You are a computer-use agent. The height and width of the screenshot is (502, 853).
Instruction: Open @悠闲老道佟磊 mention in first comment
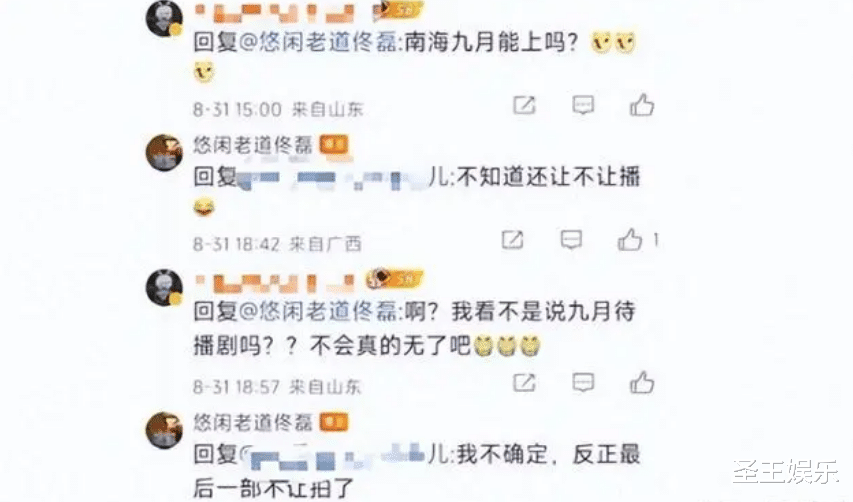(319, 42)
